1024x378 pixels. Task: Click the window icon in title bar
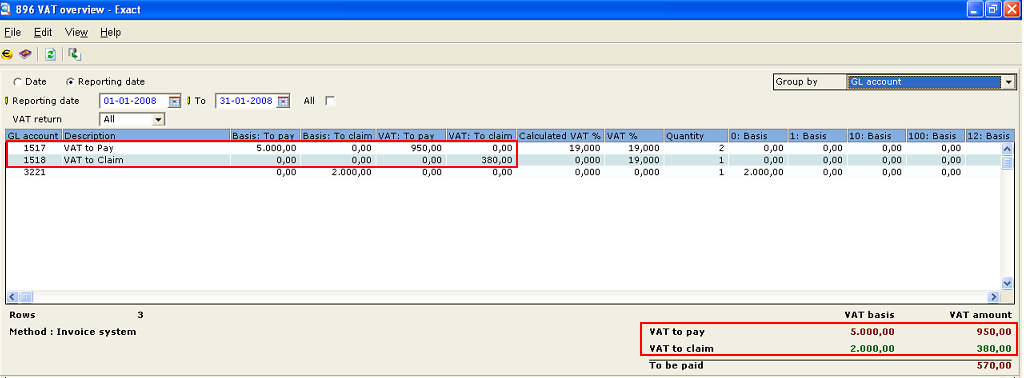coord(7,9)
